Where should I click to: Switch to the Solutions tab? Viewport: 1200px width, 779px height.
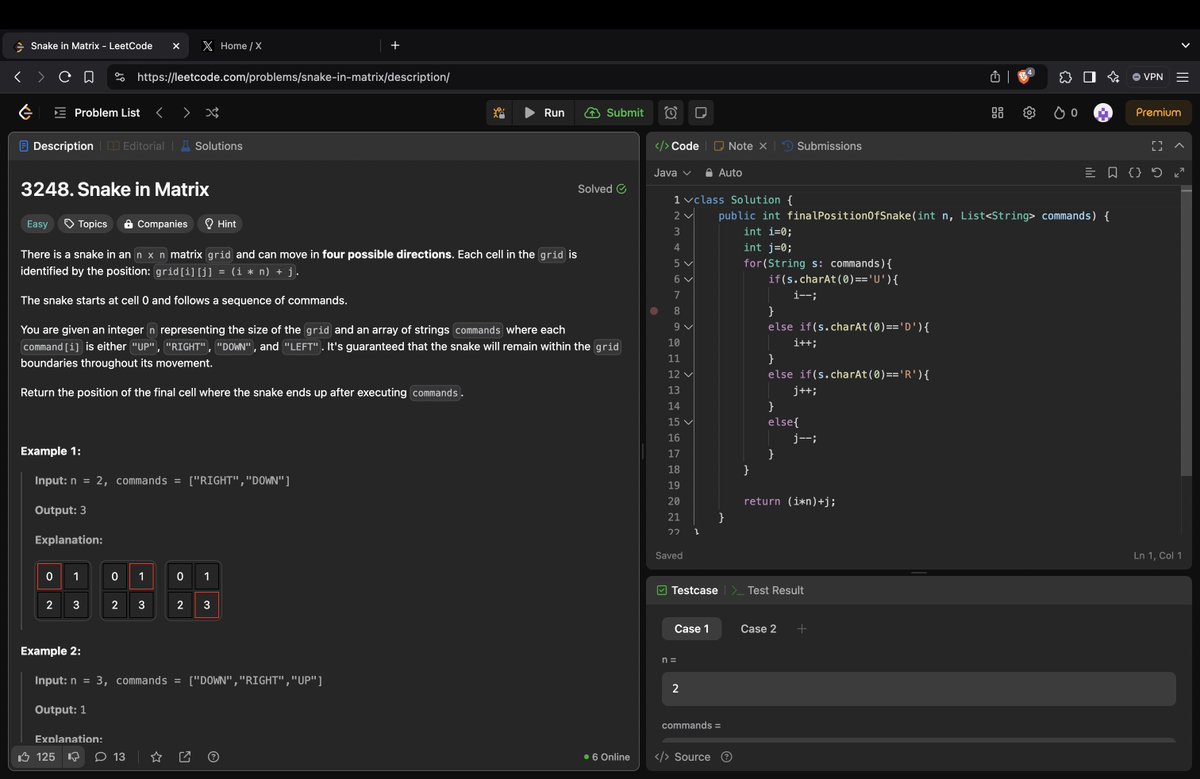point(211,146)
